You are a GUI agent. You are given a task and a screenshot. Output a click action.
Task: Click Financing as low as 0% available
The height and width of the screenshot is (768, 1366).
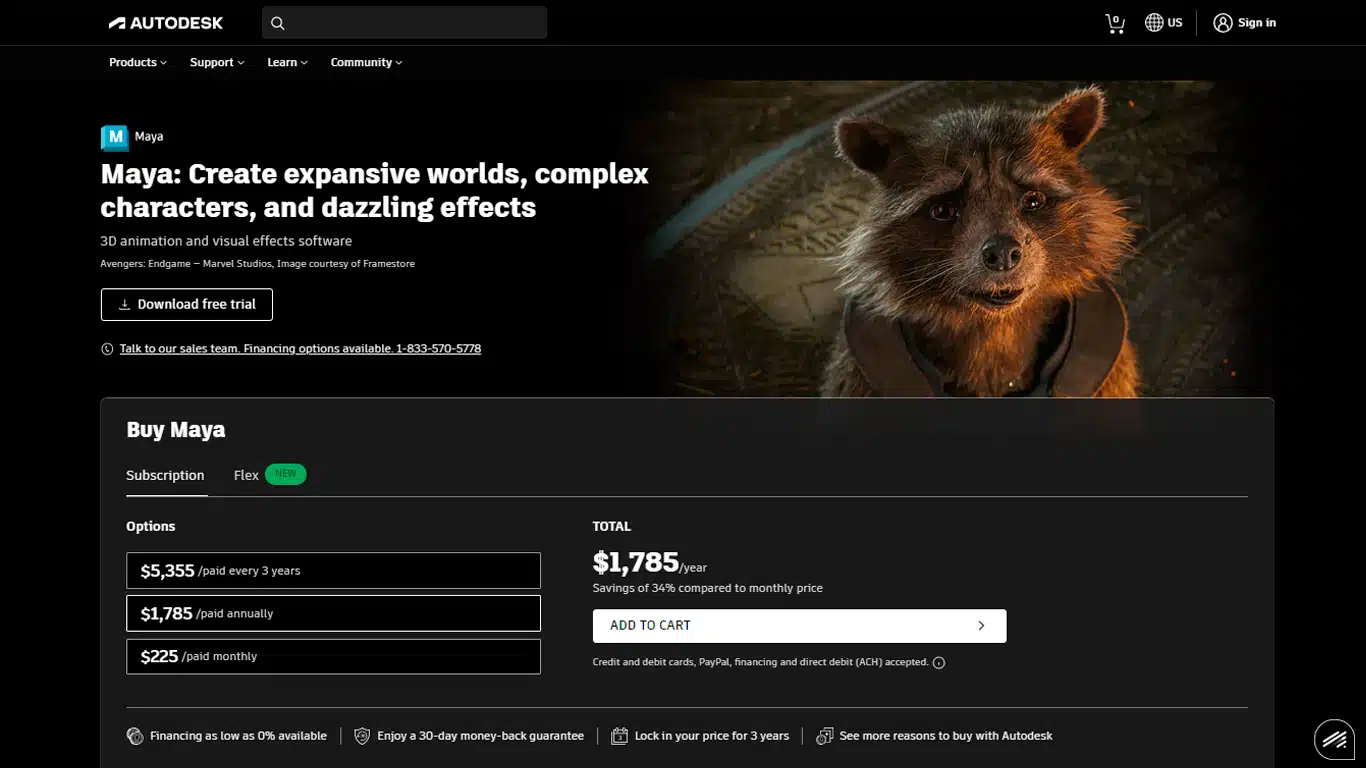238,736
